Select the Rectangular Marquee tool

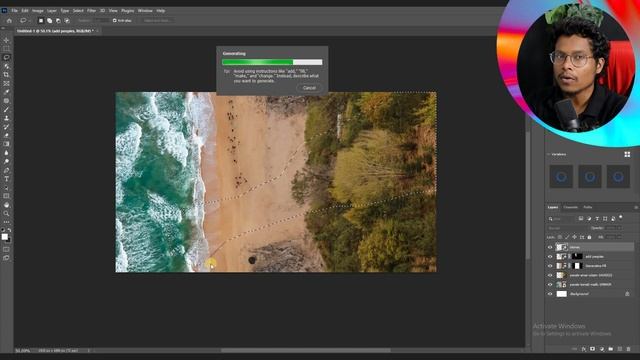[x=6, y=49]
